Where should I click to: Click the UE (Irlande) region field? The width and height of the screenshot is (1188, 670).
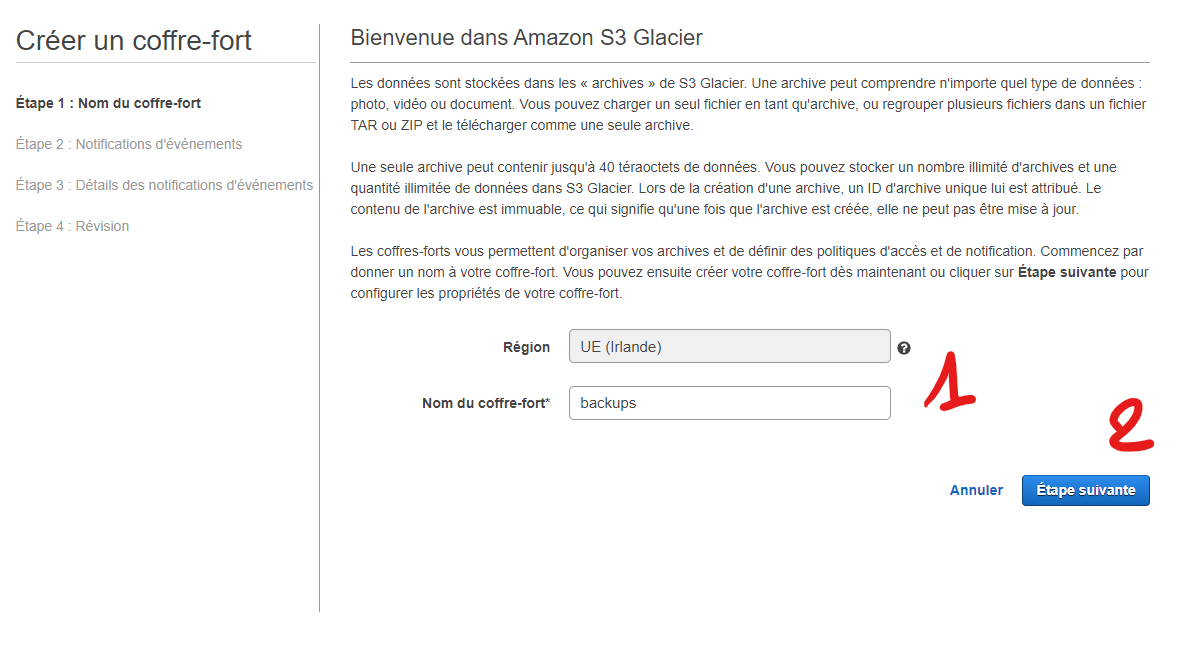click(x=730, y=346)
